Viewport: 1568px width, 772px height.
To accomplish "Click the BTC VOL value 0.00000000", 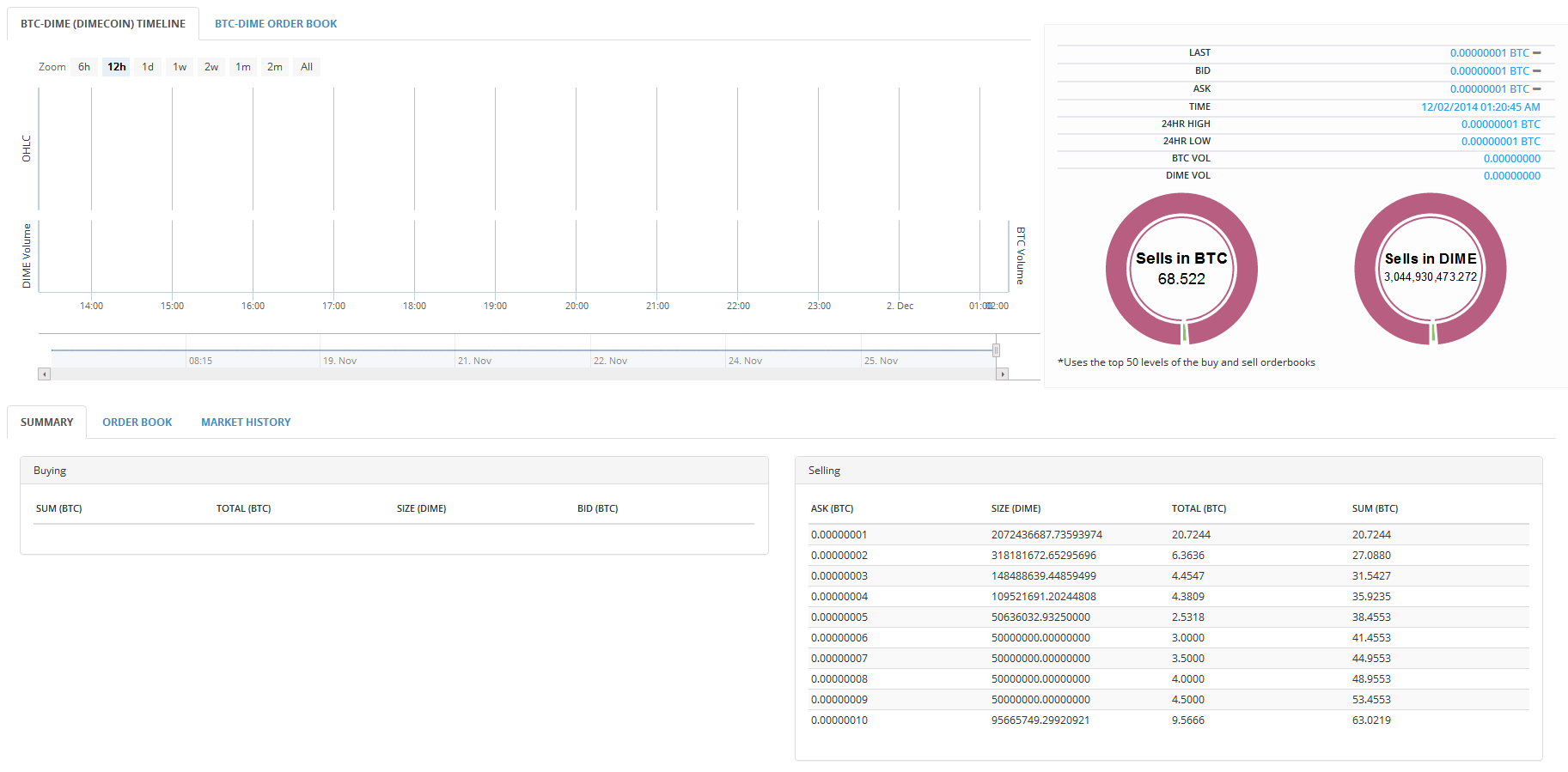I will click(x=1512, y=159).
